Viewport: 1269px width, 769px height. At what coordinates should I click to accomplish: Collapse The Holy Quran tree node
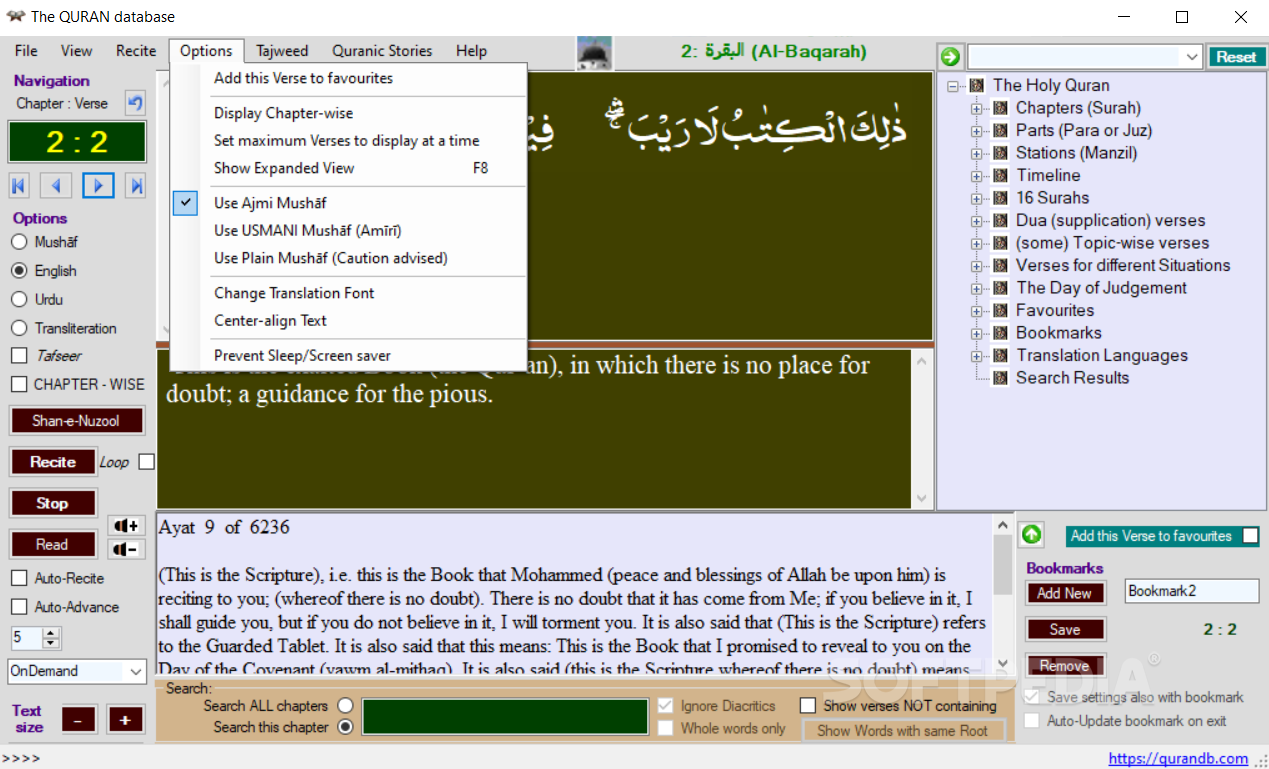click(x=953, y=86)
